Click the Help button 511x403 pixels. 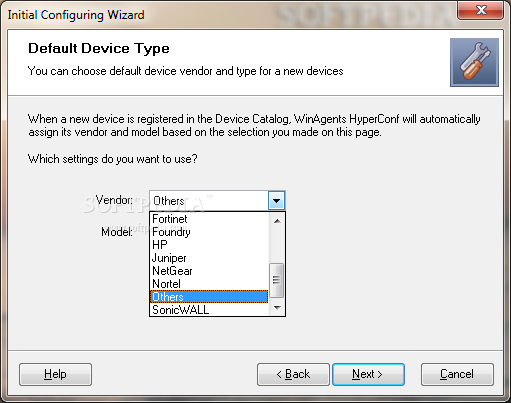click(x=55, y=374)
